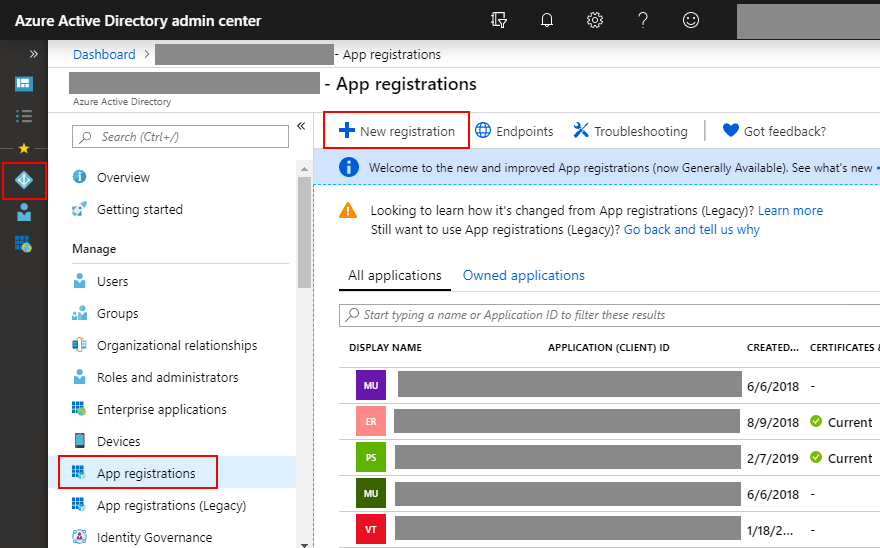Click the Roles and administrators icon

pyautogui.click(x=80, y=377)
